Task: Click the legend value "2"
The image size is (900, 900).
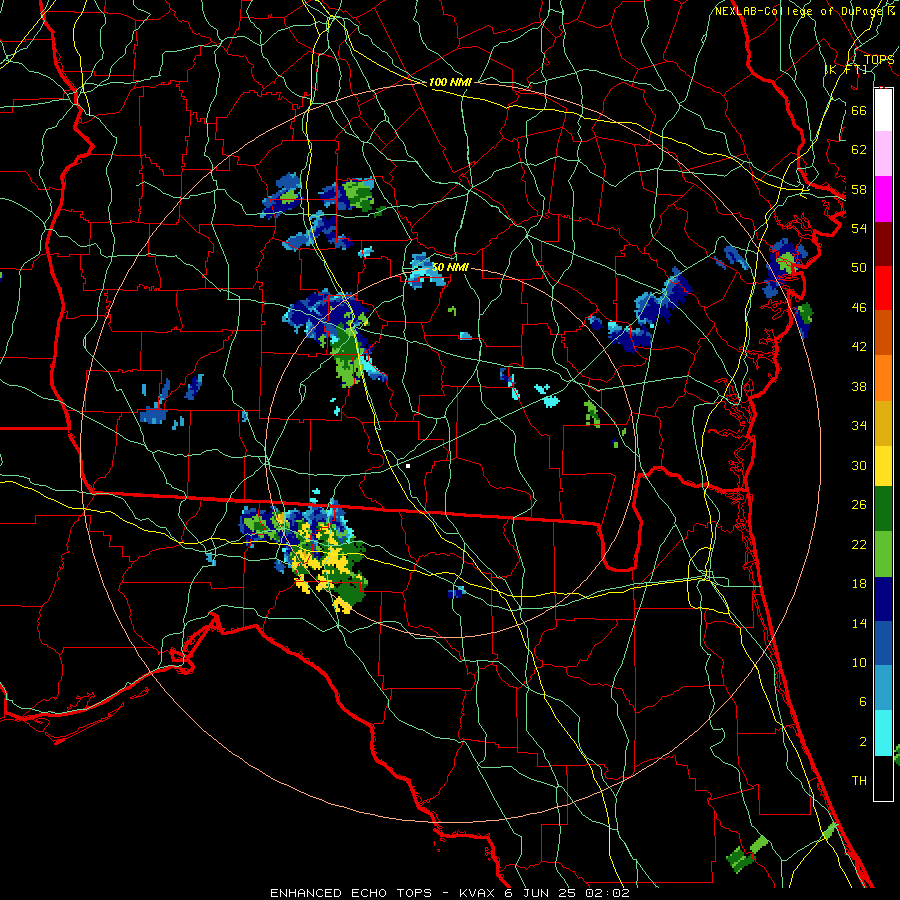Action: pyautogui.click(x=862, y=742)
